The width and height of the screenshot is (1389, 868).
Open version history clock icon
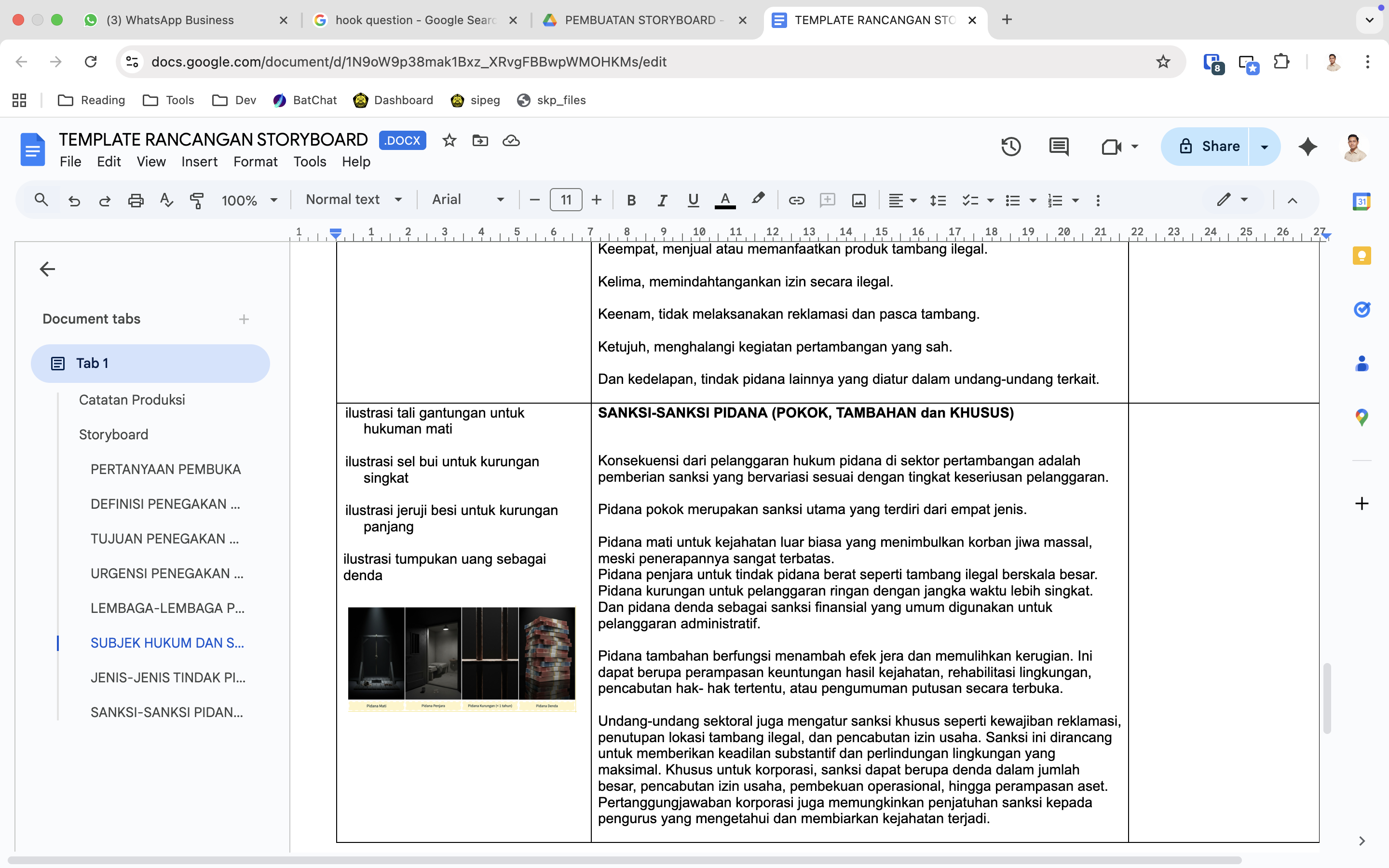(x=1011, y=147)
